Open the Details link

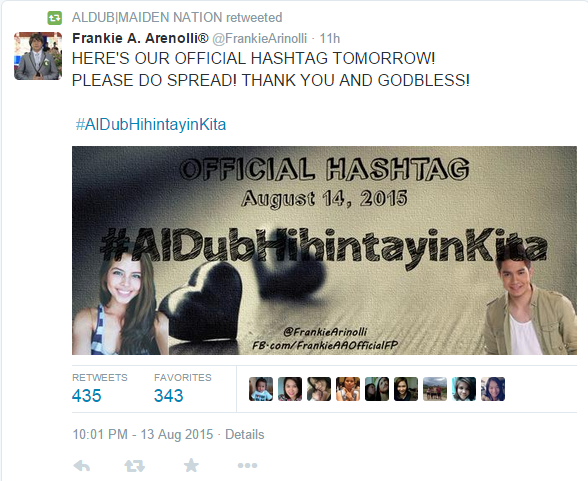pos(244,435)
